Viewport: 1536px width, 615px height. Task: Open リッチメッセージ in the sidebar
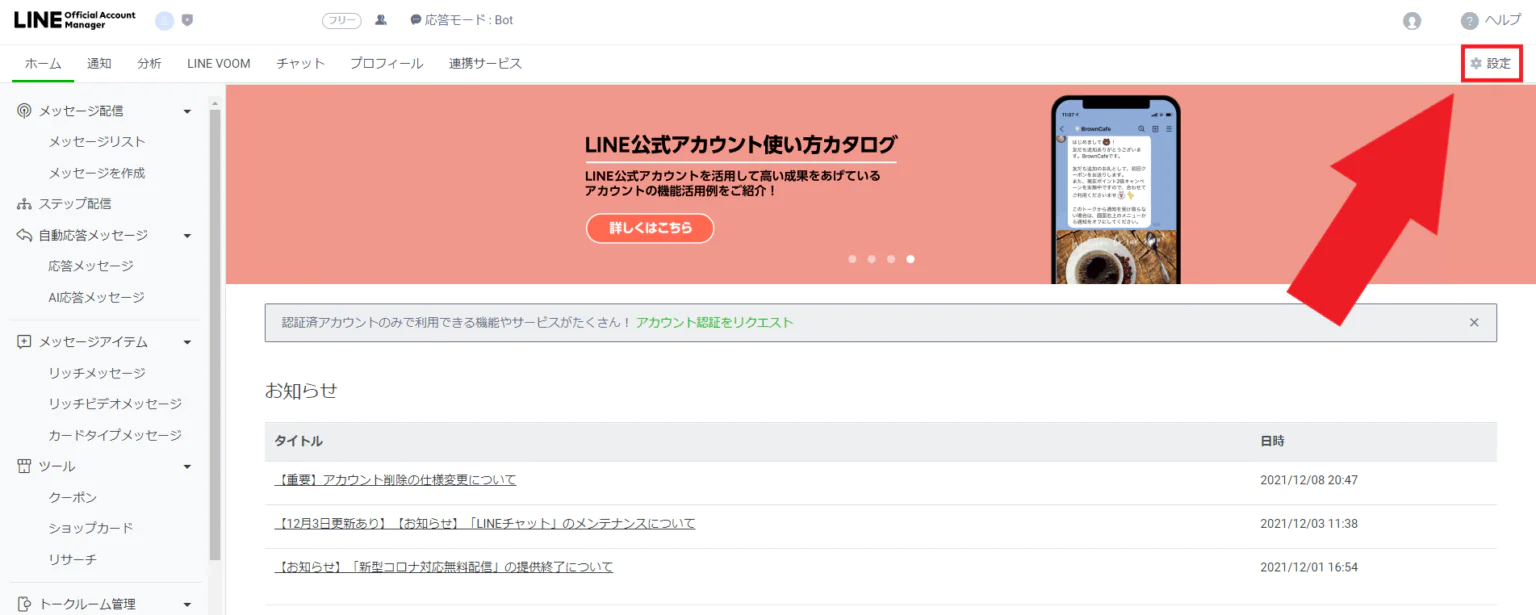coord(97,373)
